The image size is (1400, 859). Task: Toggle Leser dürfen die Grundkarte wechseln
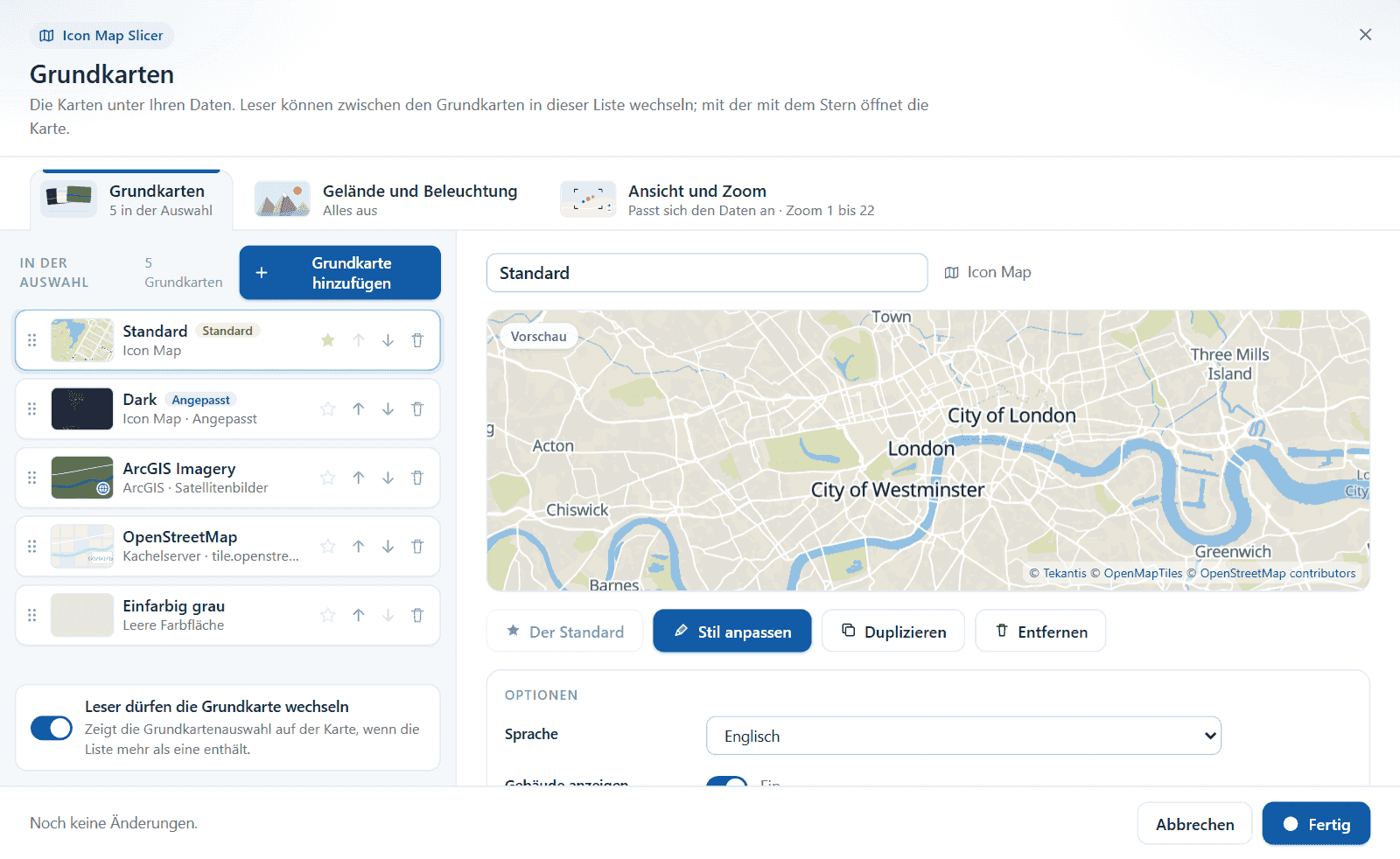coord(52,728)
